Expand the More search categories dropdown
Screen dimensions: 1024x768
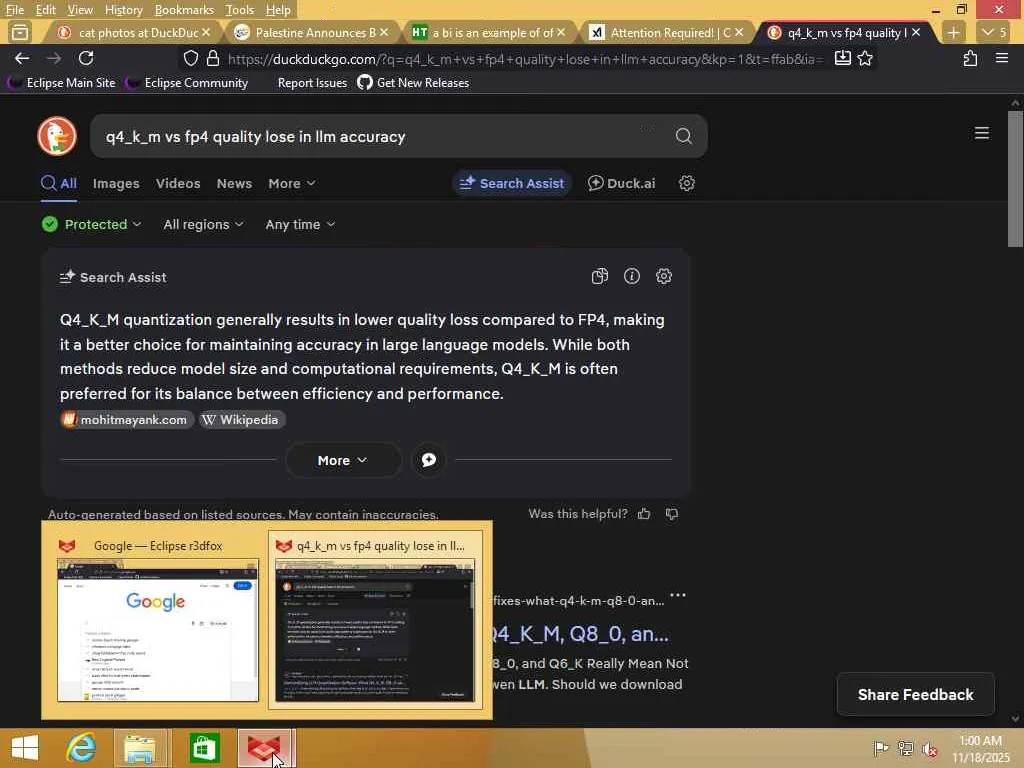click(x=292, y=184)
